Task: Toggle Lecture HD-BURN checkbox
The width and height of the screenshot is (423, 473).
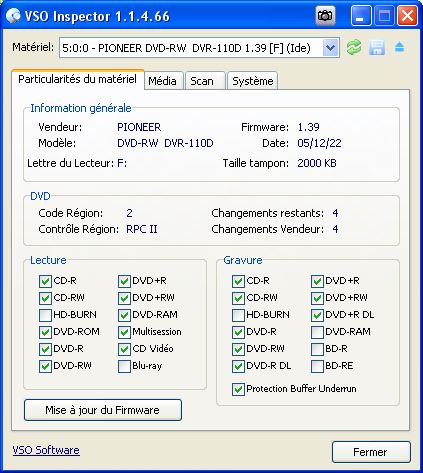Action: (x=45, y=315)
